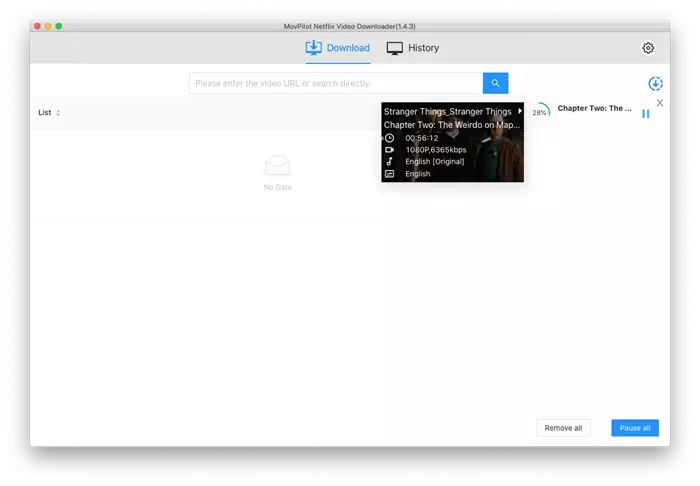Click the subtitle icon beside English
Image resolution: width=700 pixels, height=486 pixels.
coord(389,174)
